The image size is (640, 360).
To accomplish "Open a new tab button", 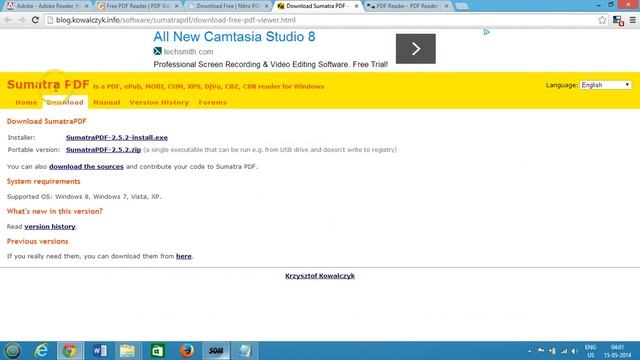I will pos(461,6).
